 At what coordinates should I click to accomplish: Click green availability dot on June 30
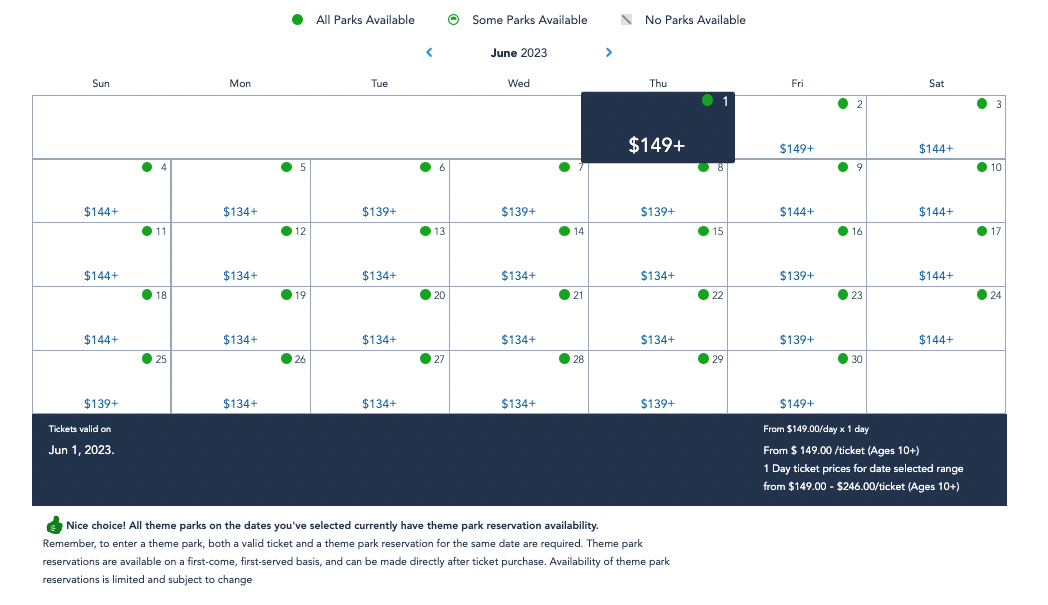843,359
